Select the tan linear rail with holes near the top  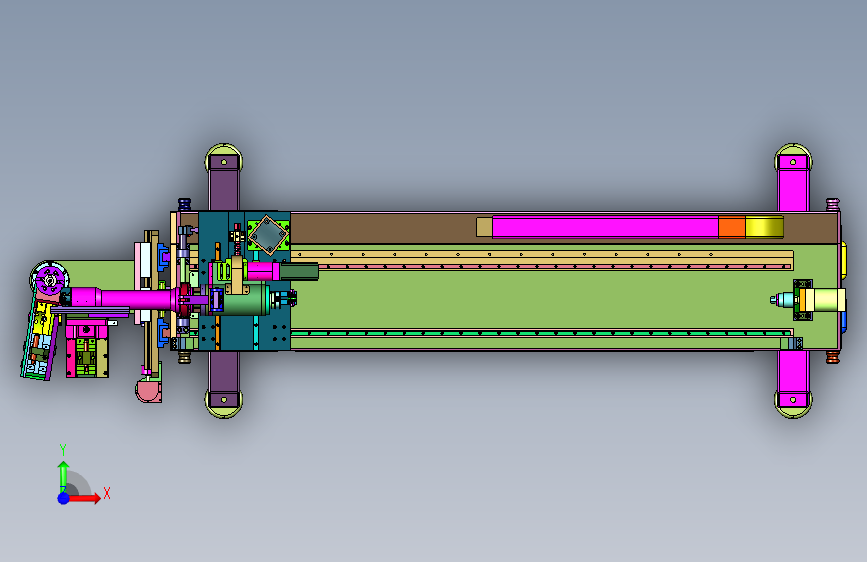point(542,256)
